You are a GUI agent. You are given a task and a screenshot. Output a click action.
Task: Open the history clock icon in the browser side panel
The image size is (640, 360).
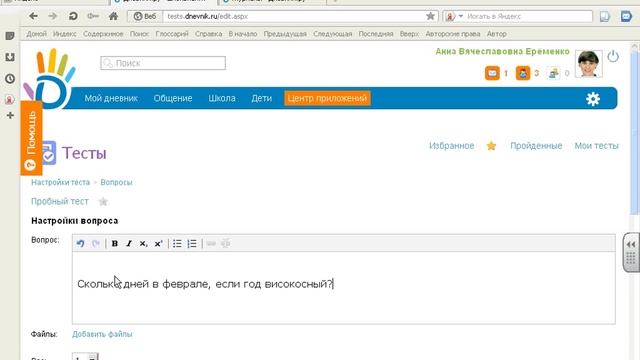pyautogui.click(x=10, y=78)
